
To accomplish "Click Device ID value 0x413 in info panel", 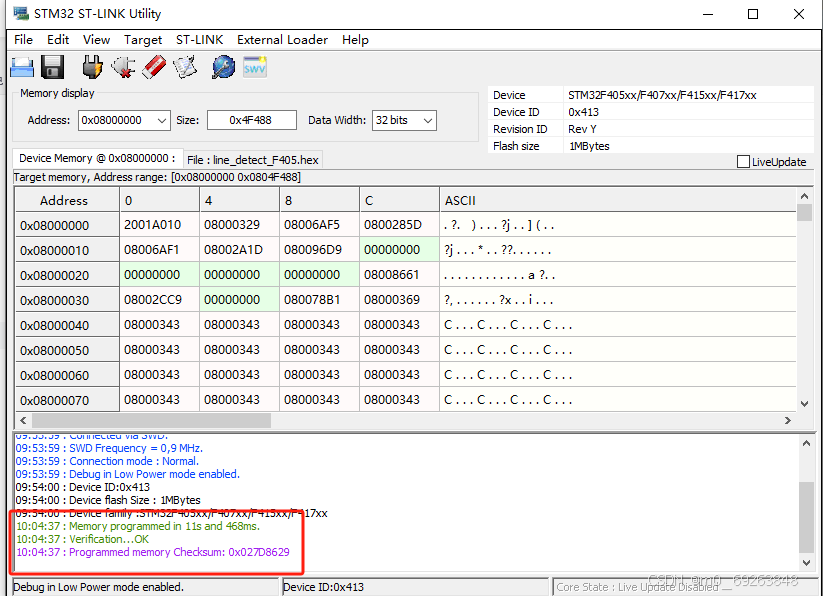I will pos(583,112).
